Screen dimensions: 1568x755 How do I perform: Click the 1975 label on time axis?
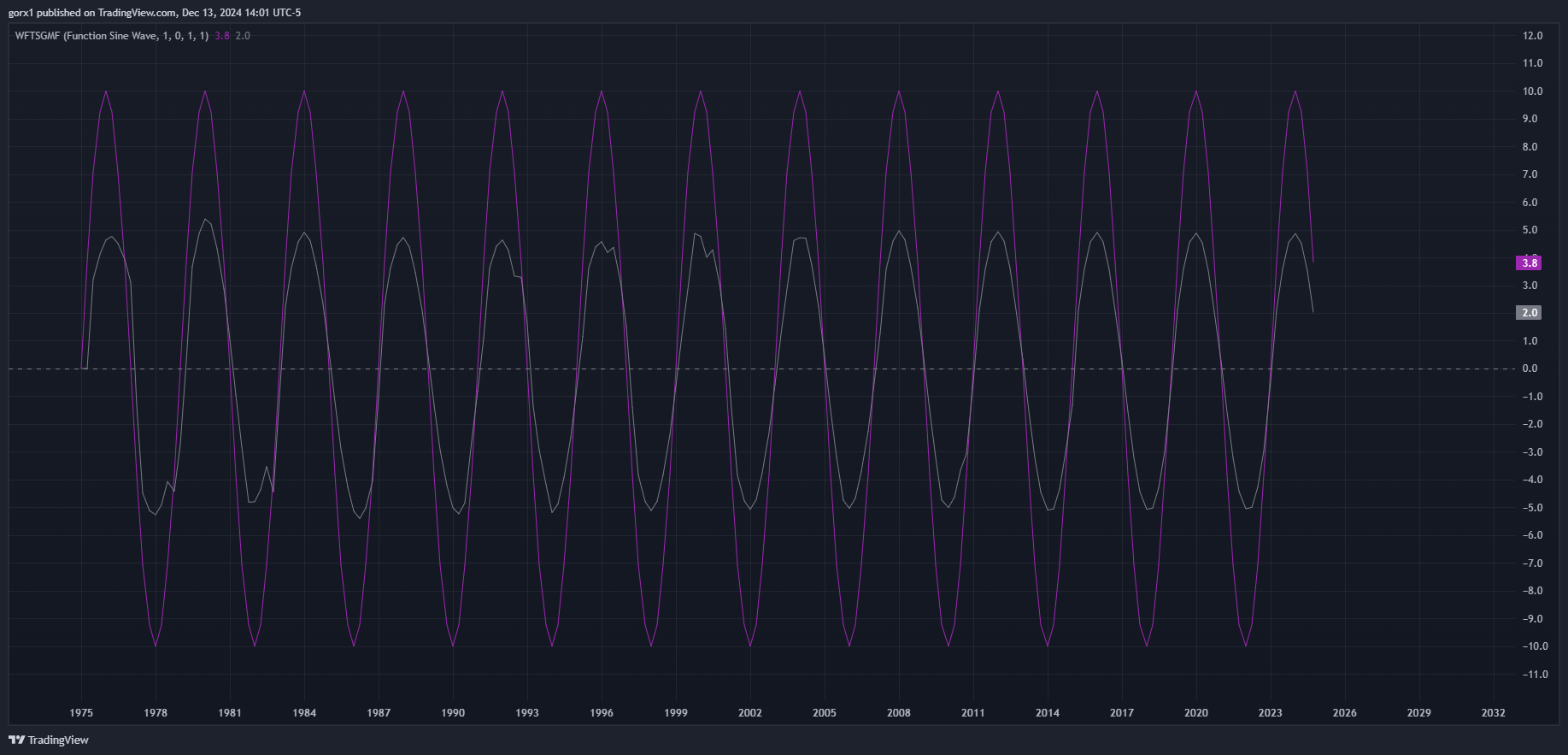point(81,713)
